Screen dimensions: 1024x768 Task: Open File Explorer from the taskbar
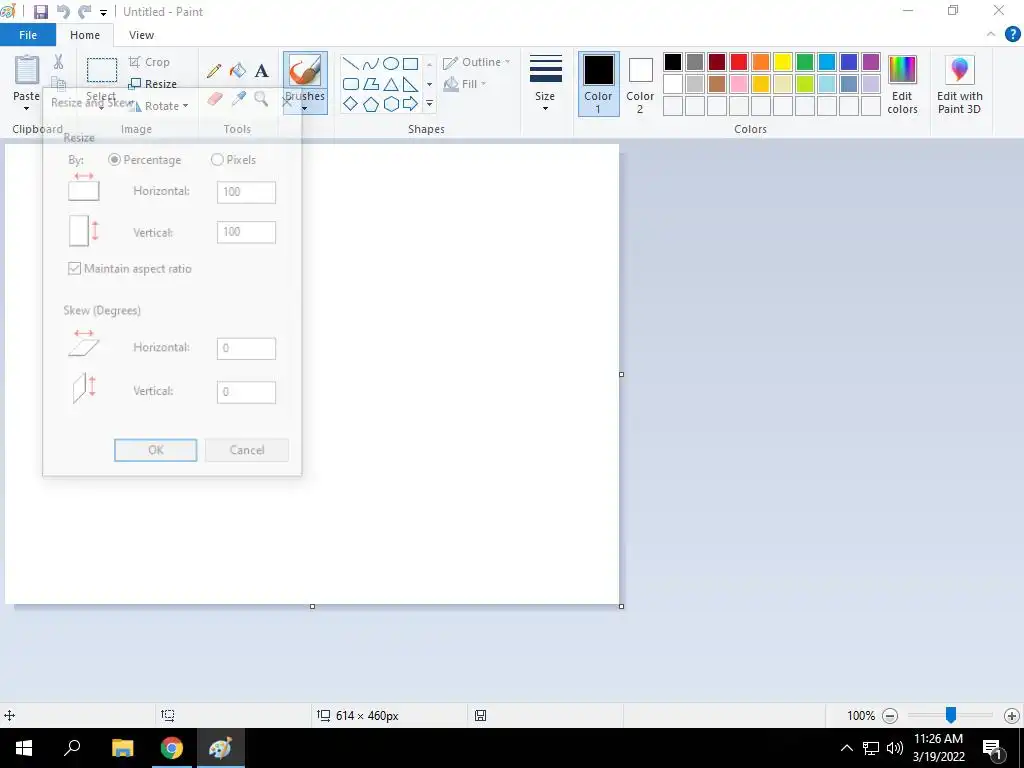[x=122, y=748]
